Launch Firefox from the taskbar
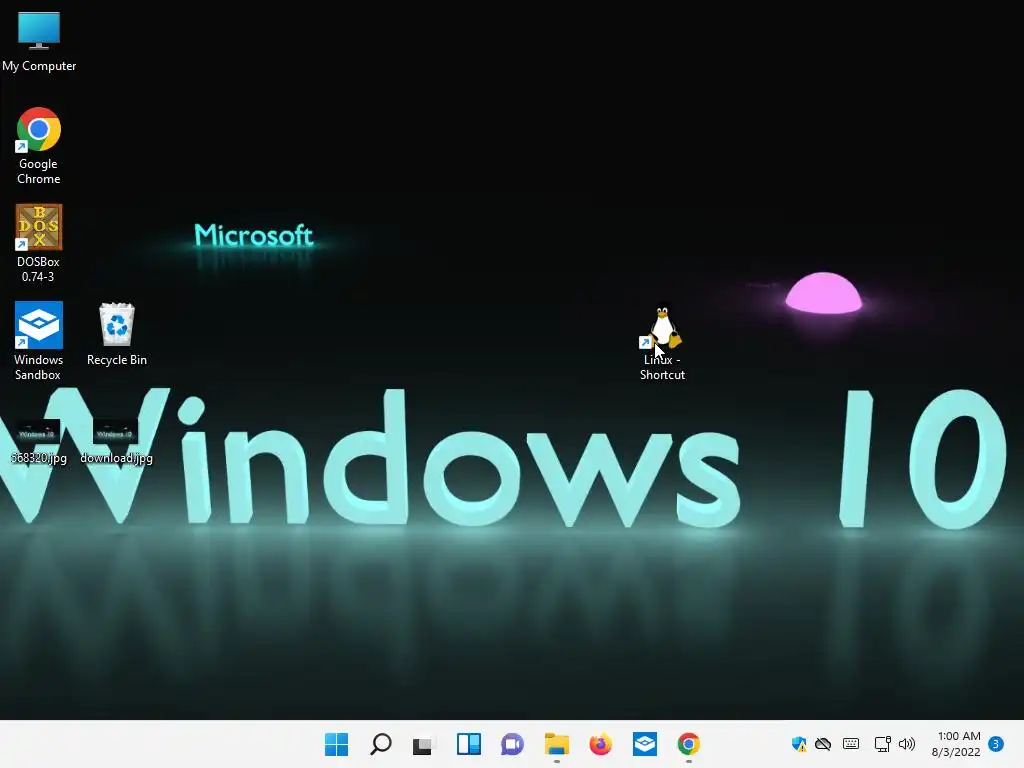This screenshot has height=768, width=1024. coord(600,744)
